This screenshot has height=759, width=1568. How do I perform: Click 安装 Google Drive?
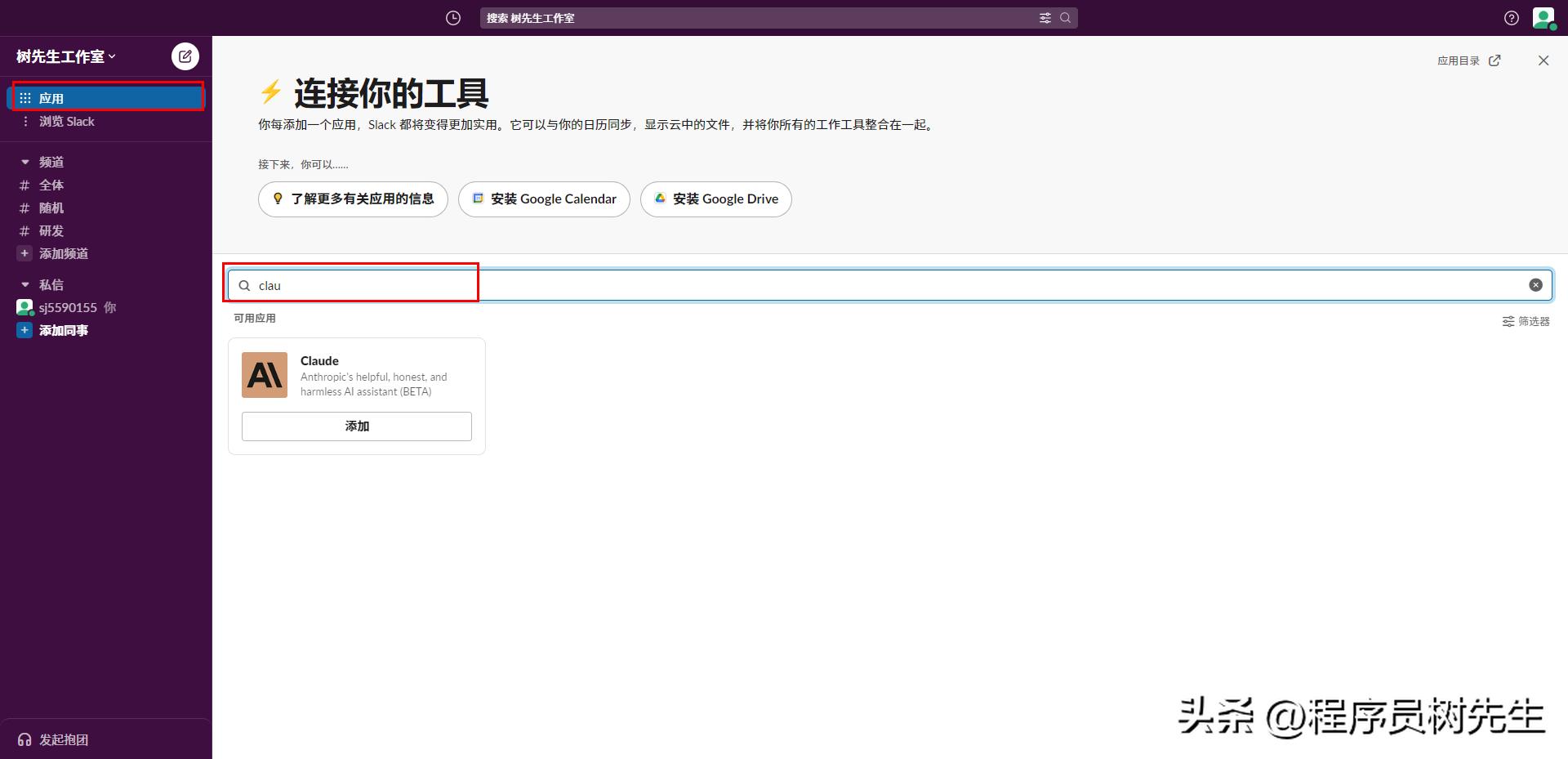[x=715, y=199]
